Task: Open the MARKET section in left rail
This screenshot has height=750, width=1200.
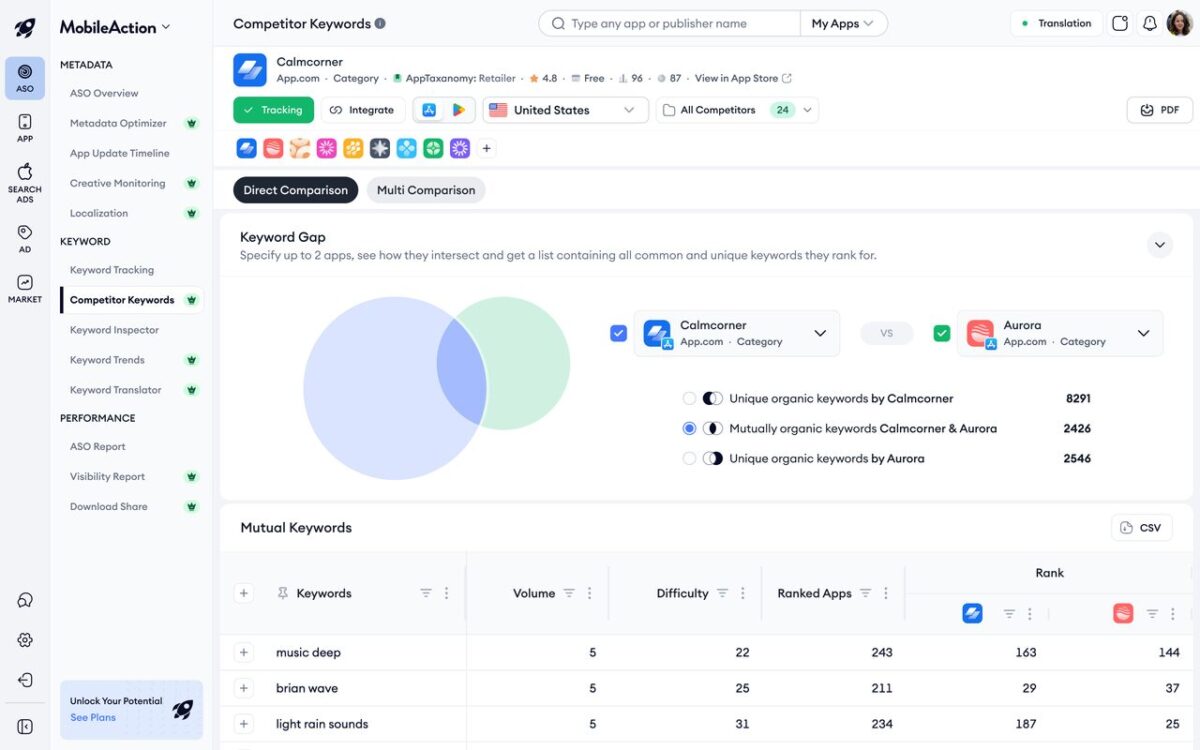Action: [x=25, y=288]
